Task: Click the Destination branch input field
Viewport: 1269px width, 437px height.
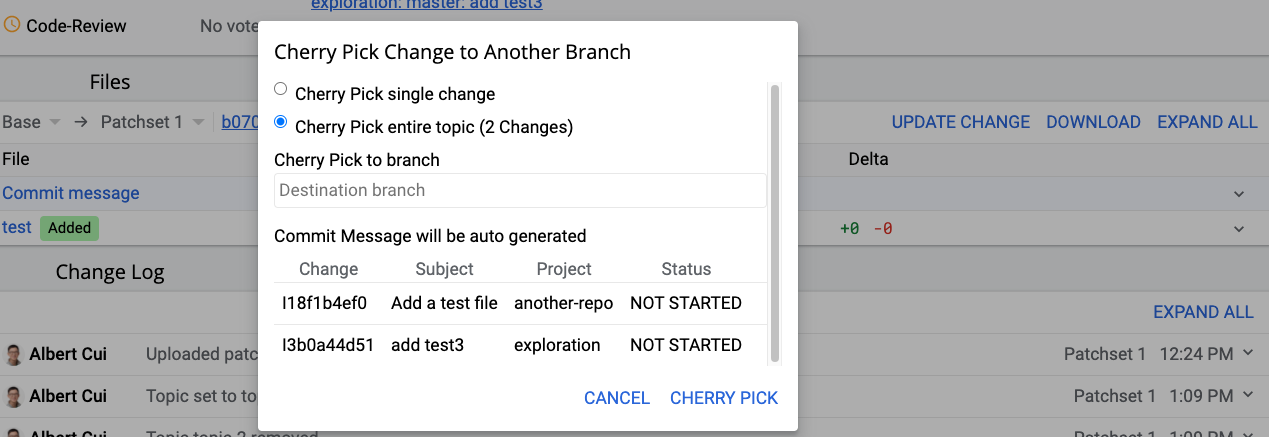Action: pos(520,191)
